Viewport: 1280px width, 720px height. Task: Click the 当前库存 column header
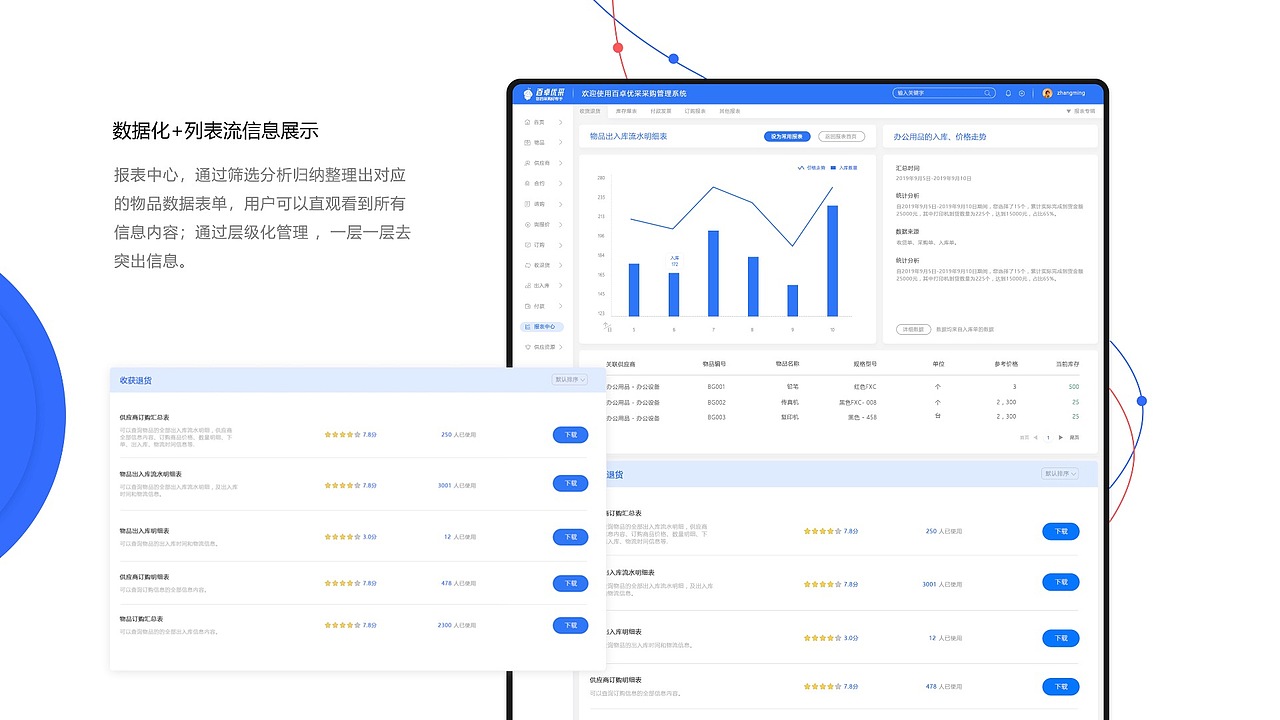[1067, 364]
